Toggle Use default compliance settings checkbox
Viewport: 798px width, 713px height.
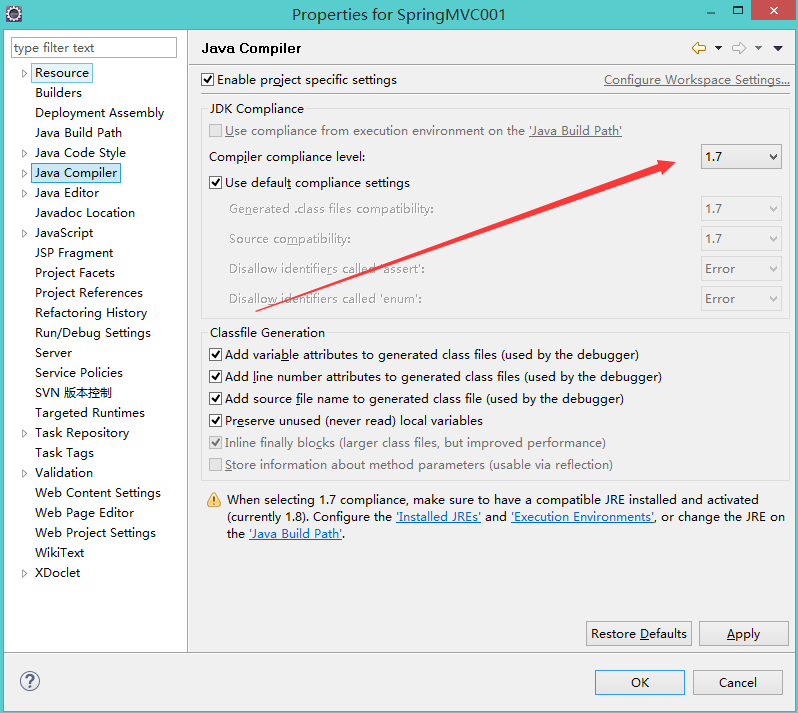(215, 183)
